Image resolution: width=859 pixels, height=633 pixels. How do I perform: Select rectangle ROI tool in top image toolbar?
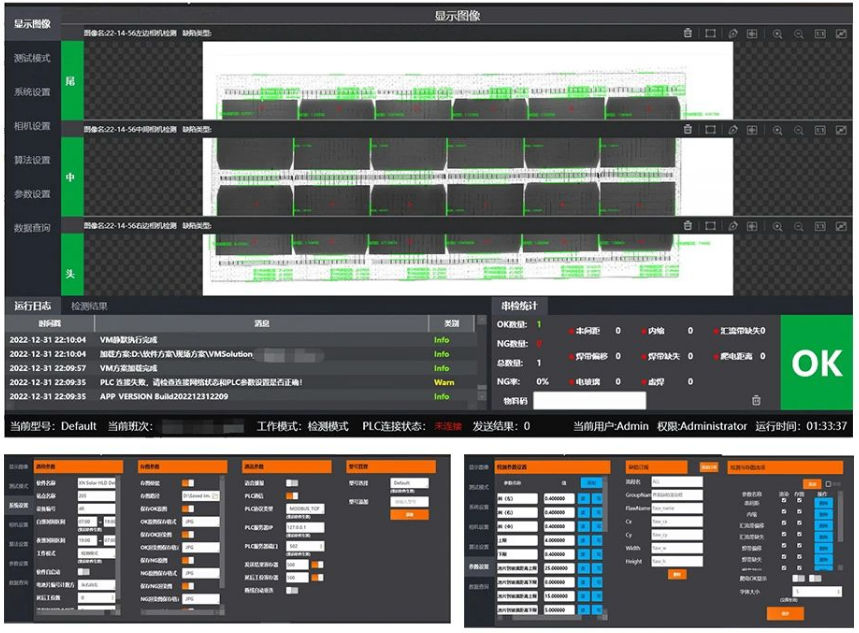click(710, 33)
